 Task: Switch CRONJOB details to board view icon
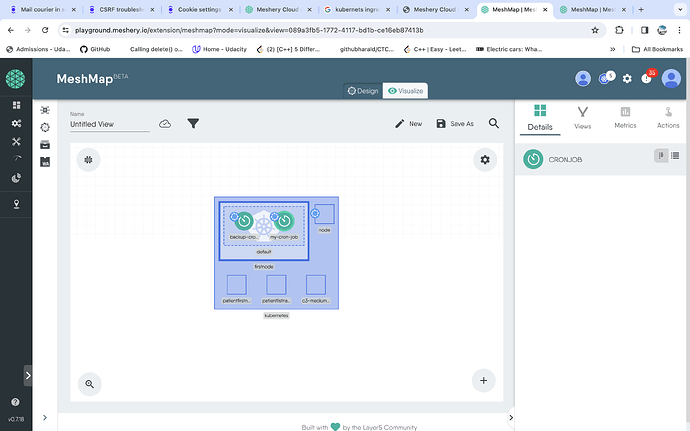point(661,155)
